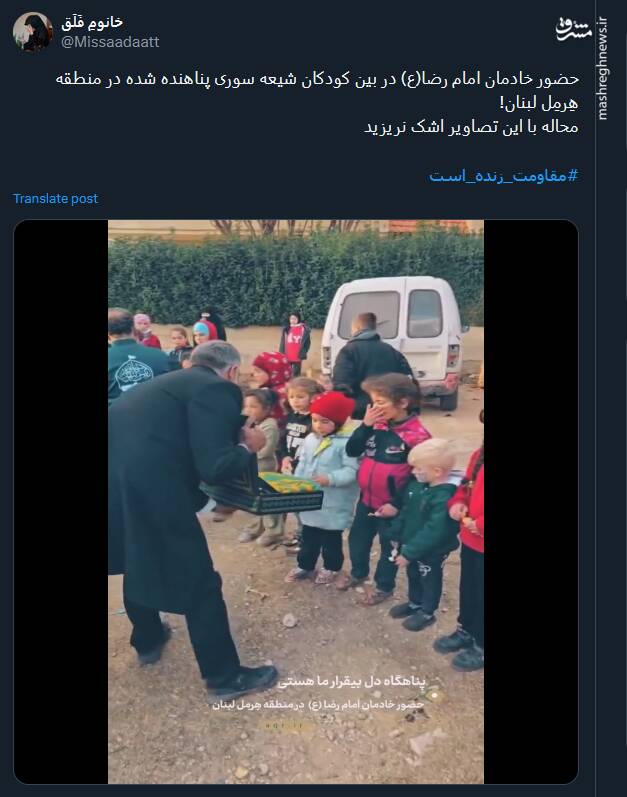Click the white van in the video

(x=397, y=337)
